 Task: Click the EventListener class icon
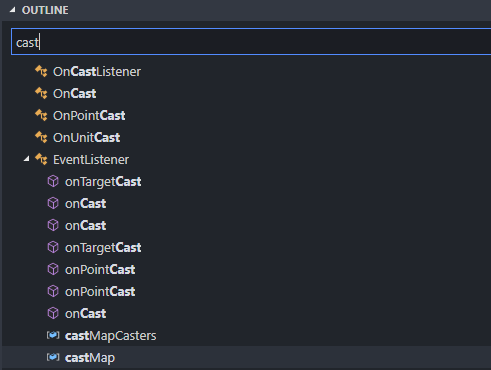tap(41, 159)
